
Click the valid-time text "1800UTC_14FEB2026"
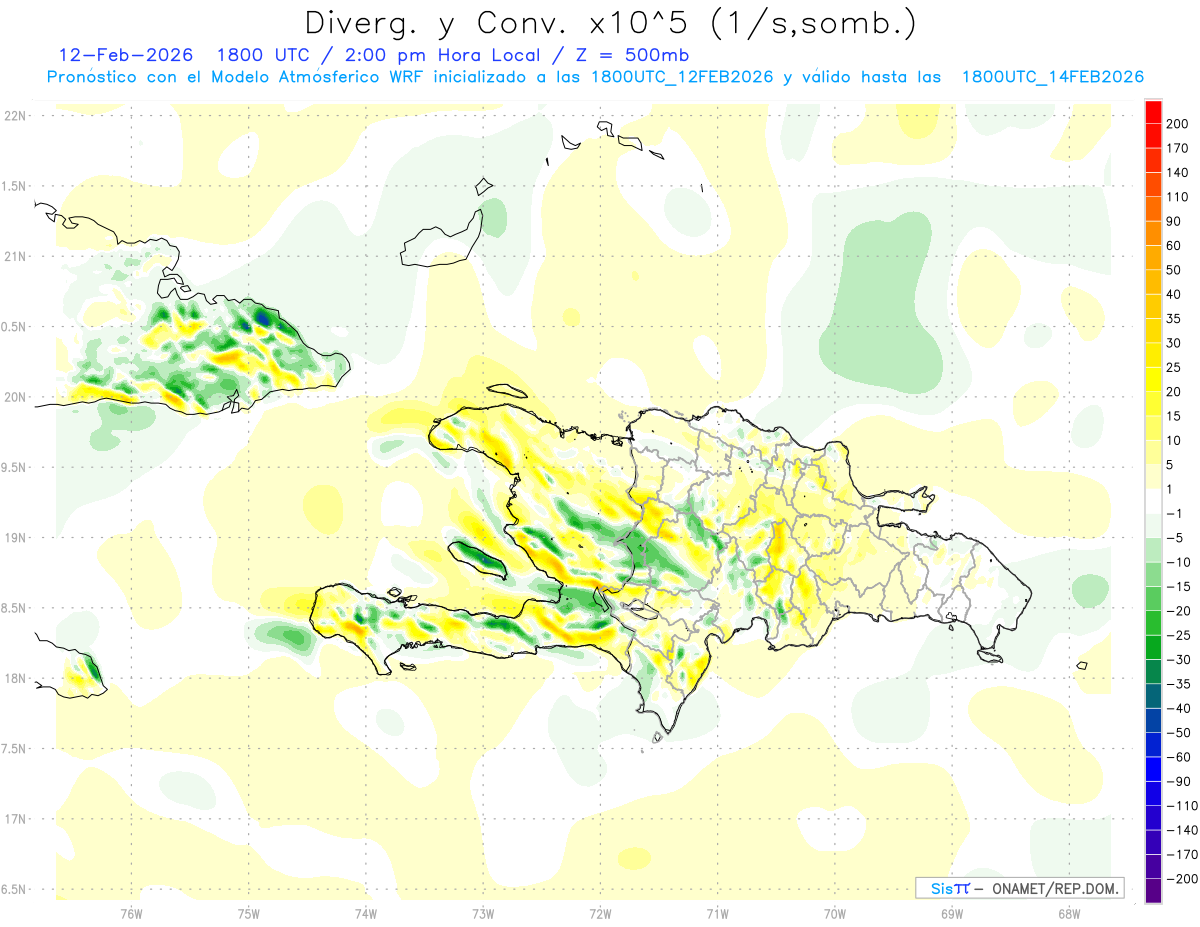click(1053, 77)
